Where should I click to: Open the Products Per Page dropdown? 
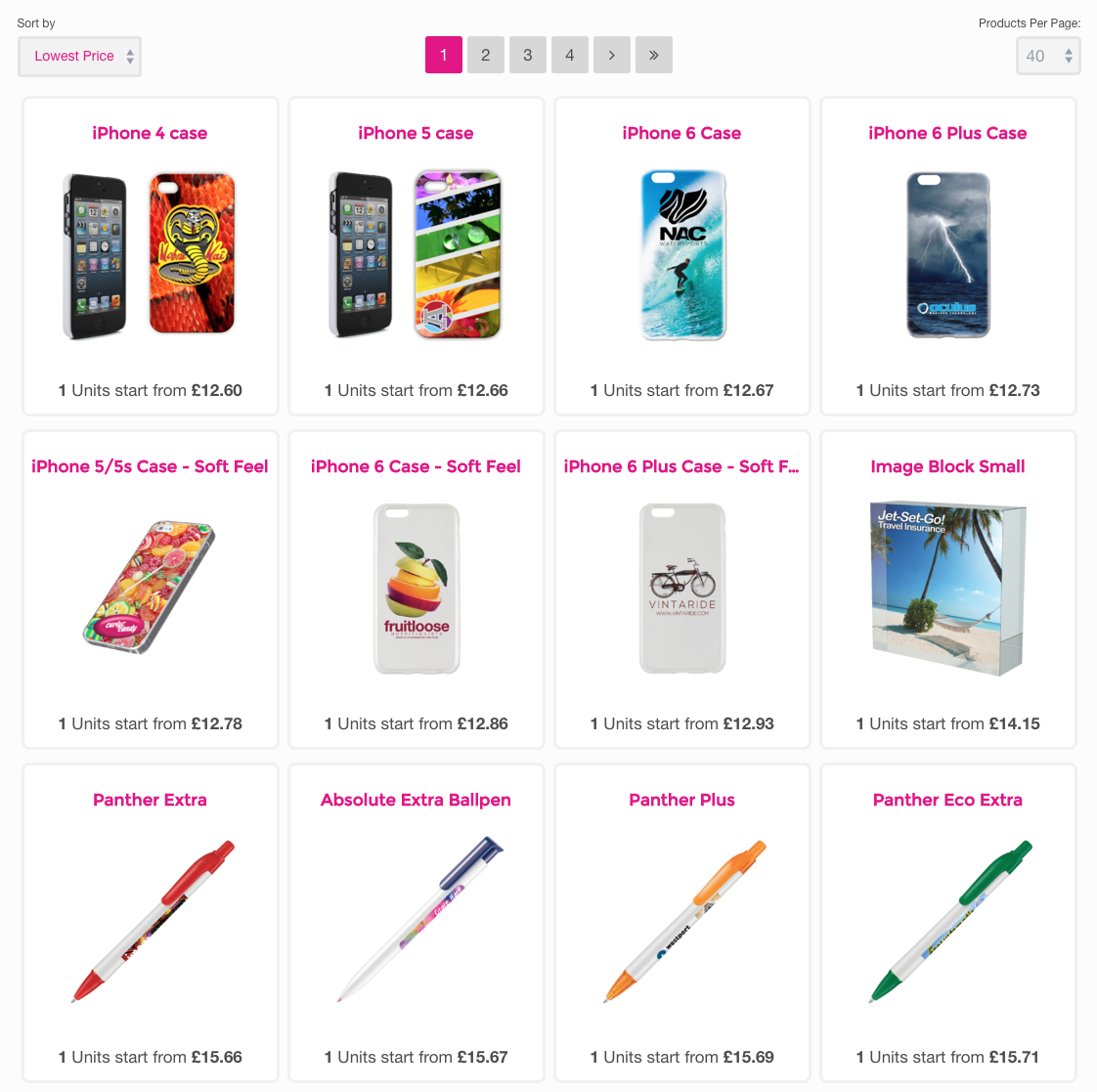click(1048, 56)
